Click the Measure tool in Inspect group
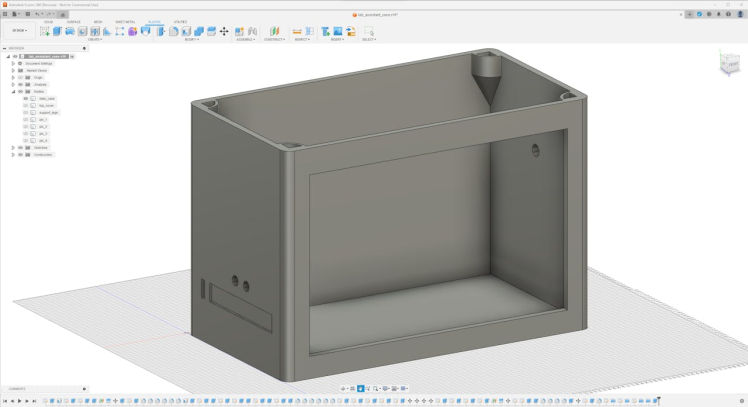The image size is (748, 407). tap(297, 32)
